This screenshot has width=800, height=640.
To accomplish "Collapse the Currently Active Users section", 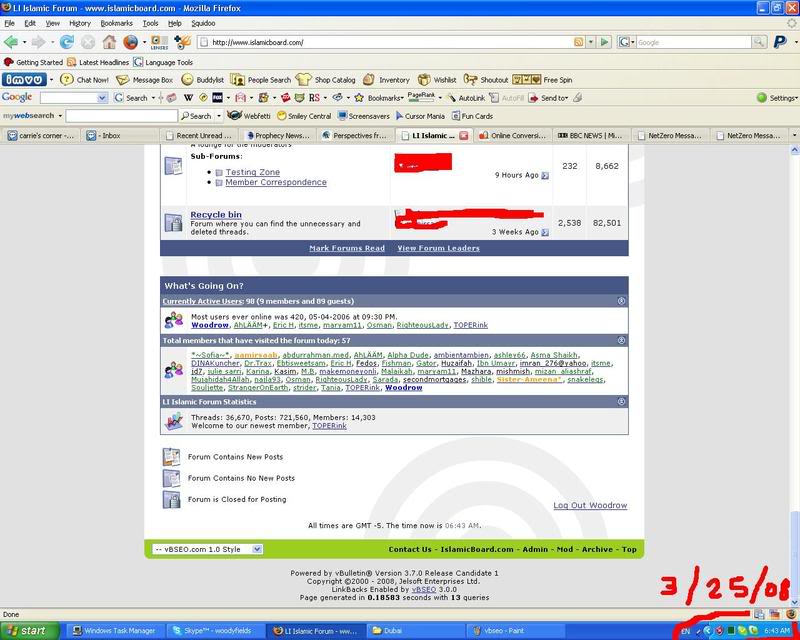I will click(x=621, y=301).
